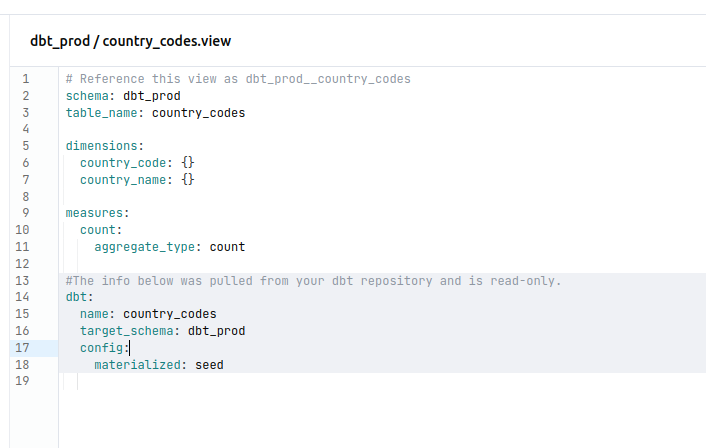Click the 'target_schema' key
This screenshot has height=448, width=706.
[x=129, y=331]
